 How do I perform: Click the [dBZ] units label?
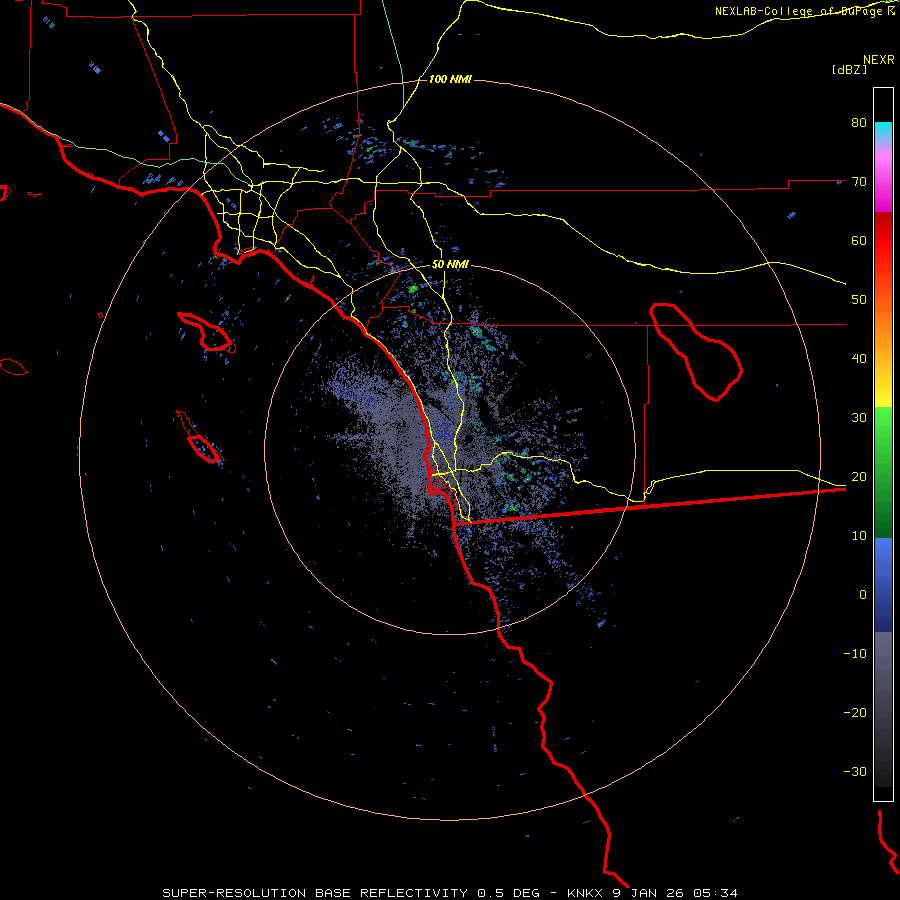click(x=849, y=70)
